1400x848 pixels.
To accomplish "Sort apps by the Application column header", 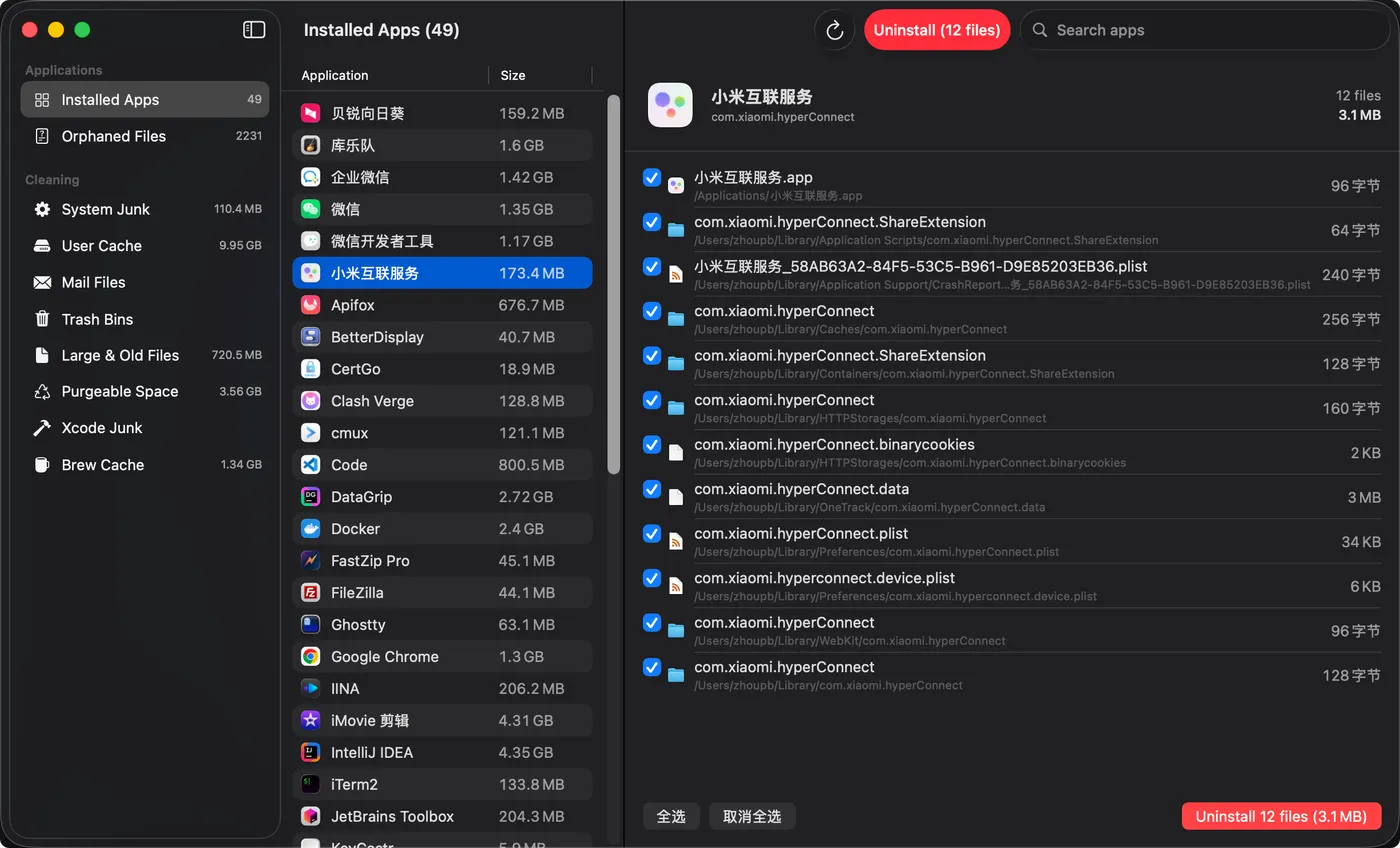I will [x=335, y=76].
